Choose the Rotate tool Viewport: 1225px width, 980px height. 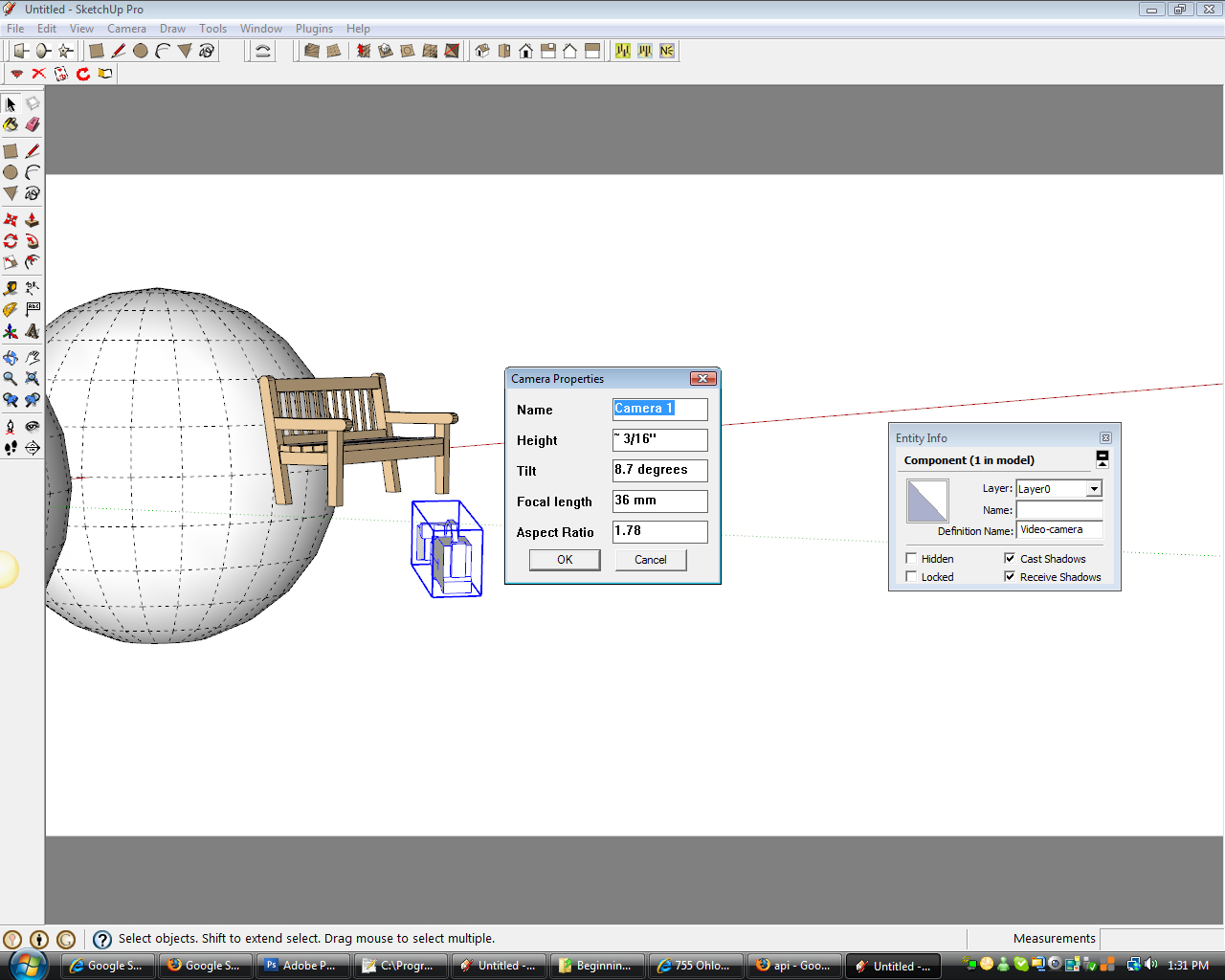pyautogui.click(x=11, y=241)
